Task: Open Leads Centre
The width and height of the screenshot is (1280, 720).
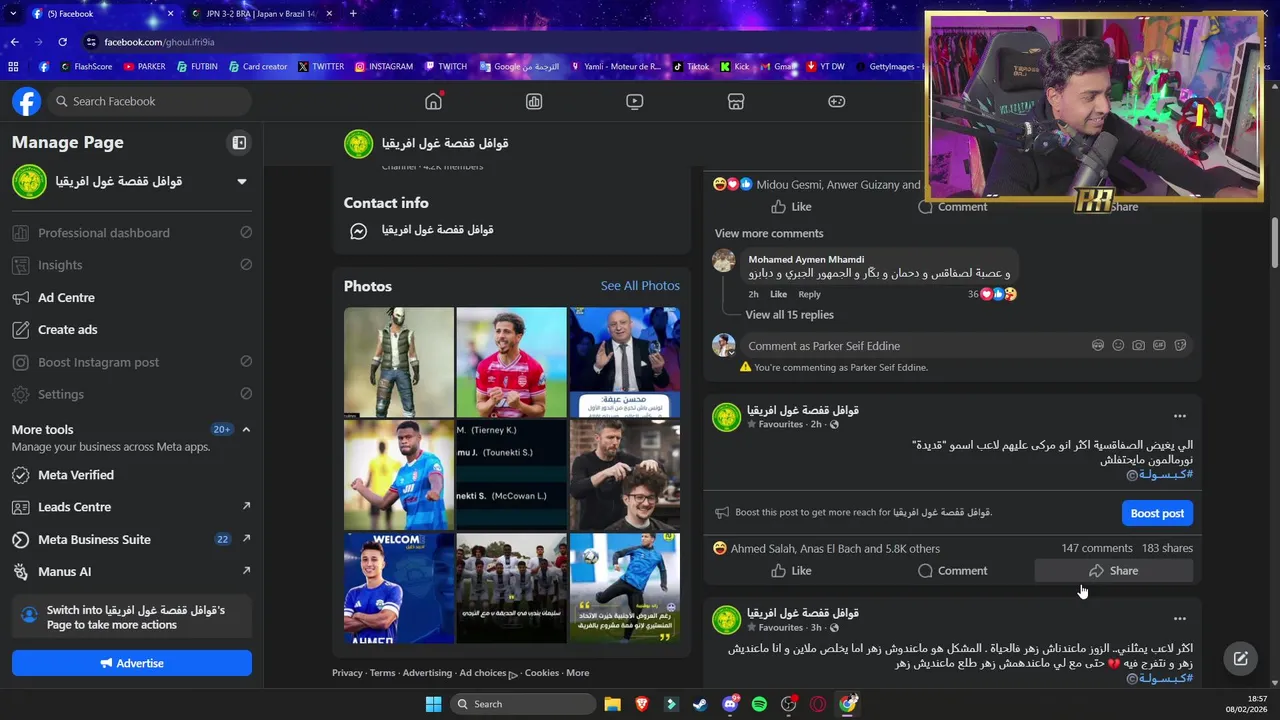Action: coord(132,507)
